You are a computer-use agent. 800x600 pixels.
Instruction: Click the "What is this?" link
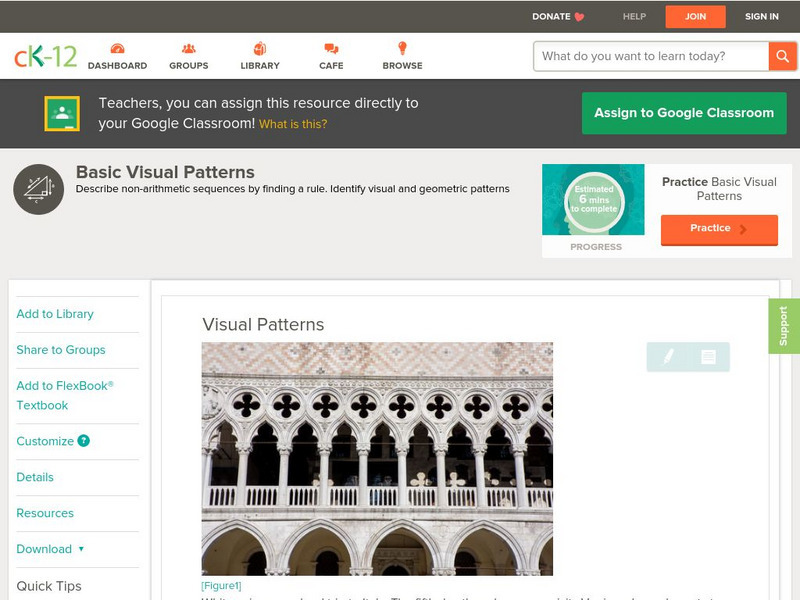(293, 125)
